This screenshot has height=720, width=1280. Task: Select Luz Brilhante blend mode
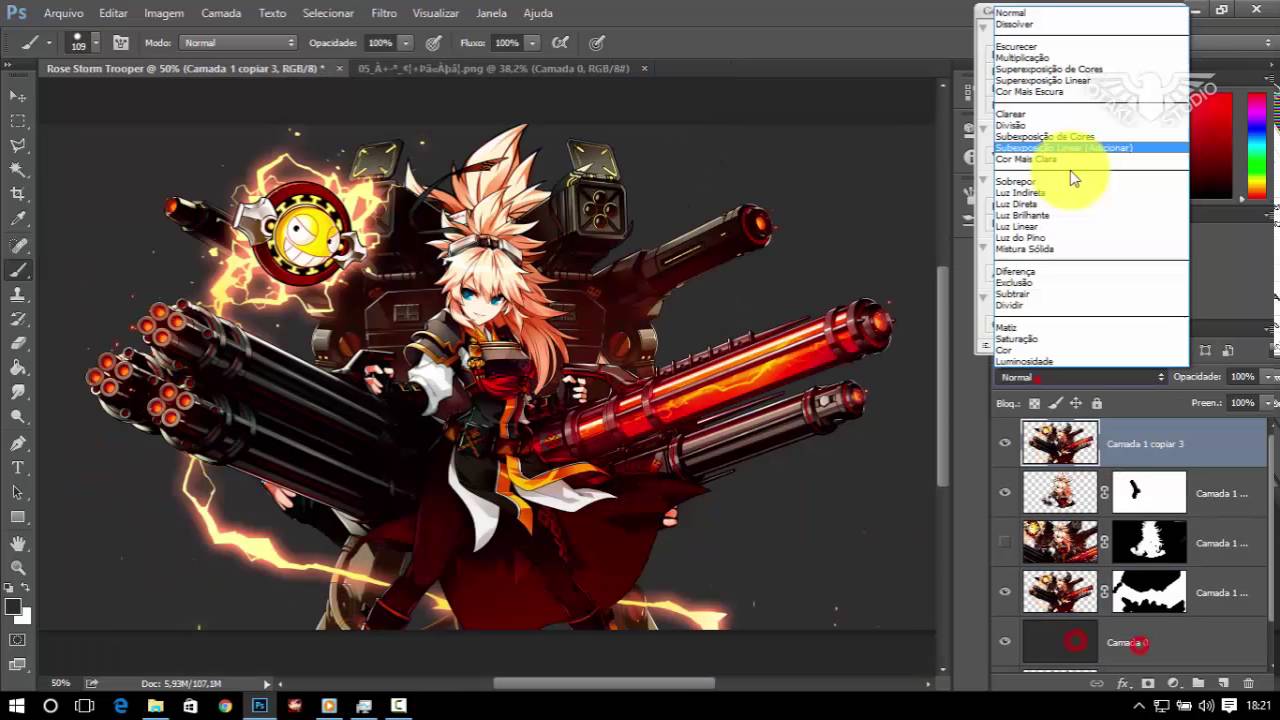pos(1023,215)
